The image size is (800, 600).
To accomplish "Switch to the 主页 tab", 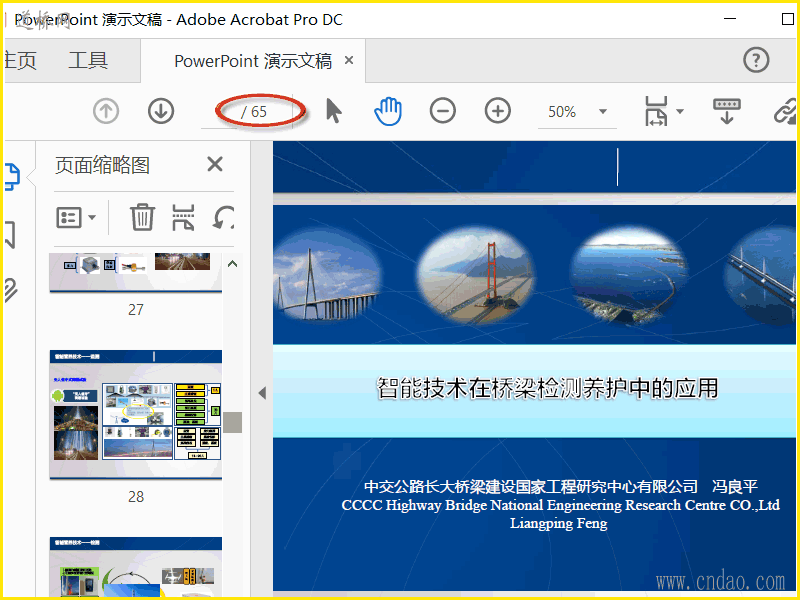I will coord(20,60).
